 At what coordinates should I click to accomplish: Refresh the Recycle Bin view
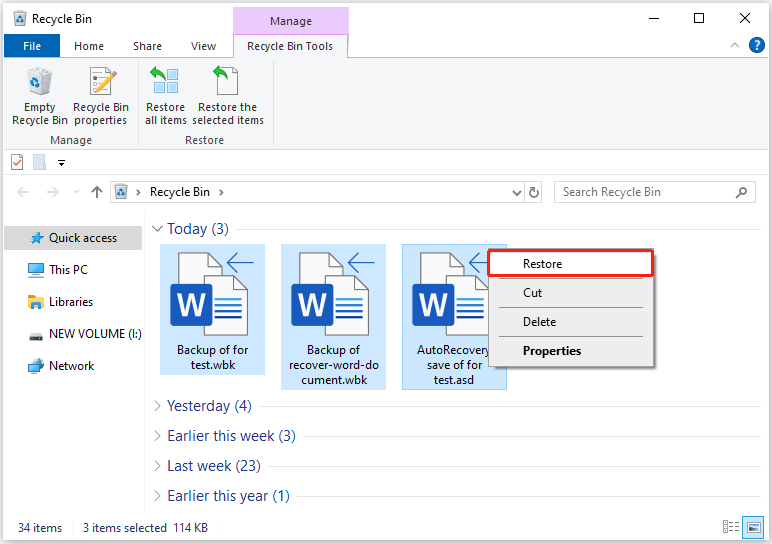[534, 192]
